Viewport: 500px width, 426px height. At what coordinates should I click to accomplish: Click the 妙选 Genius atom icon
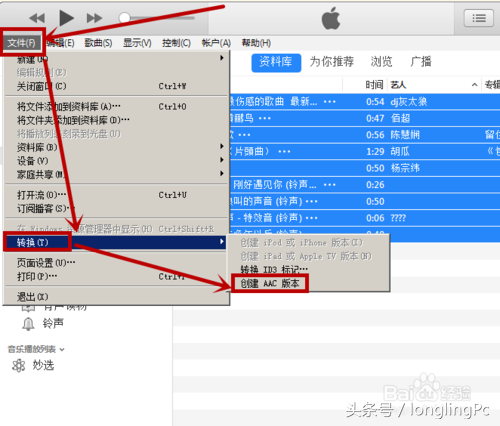[19, 366]
